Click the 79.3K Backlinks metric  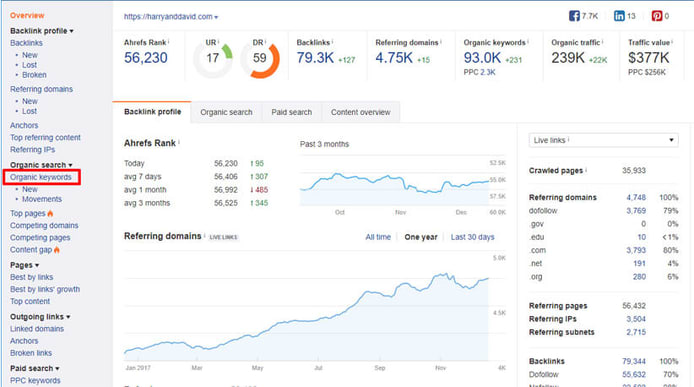click(315, 58)
